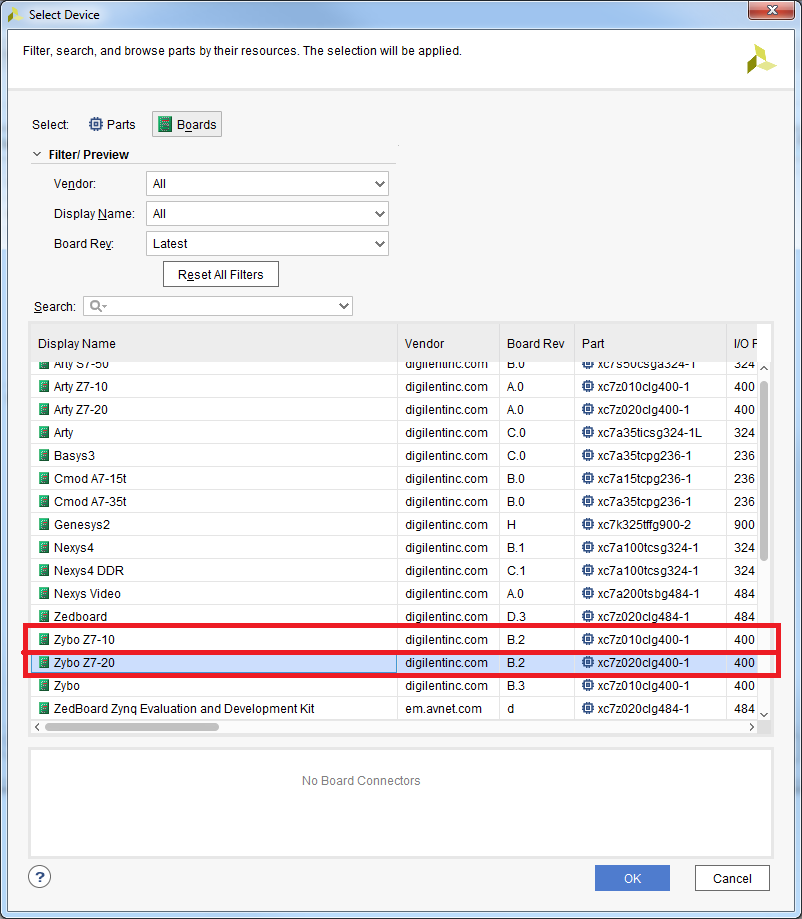Select the Nexys4 board row

(x=393, y=547)
